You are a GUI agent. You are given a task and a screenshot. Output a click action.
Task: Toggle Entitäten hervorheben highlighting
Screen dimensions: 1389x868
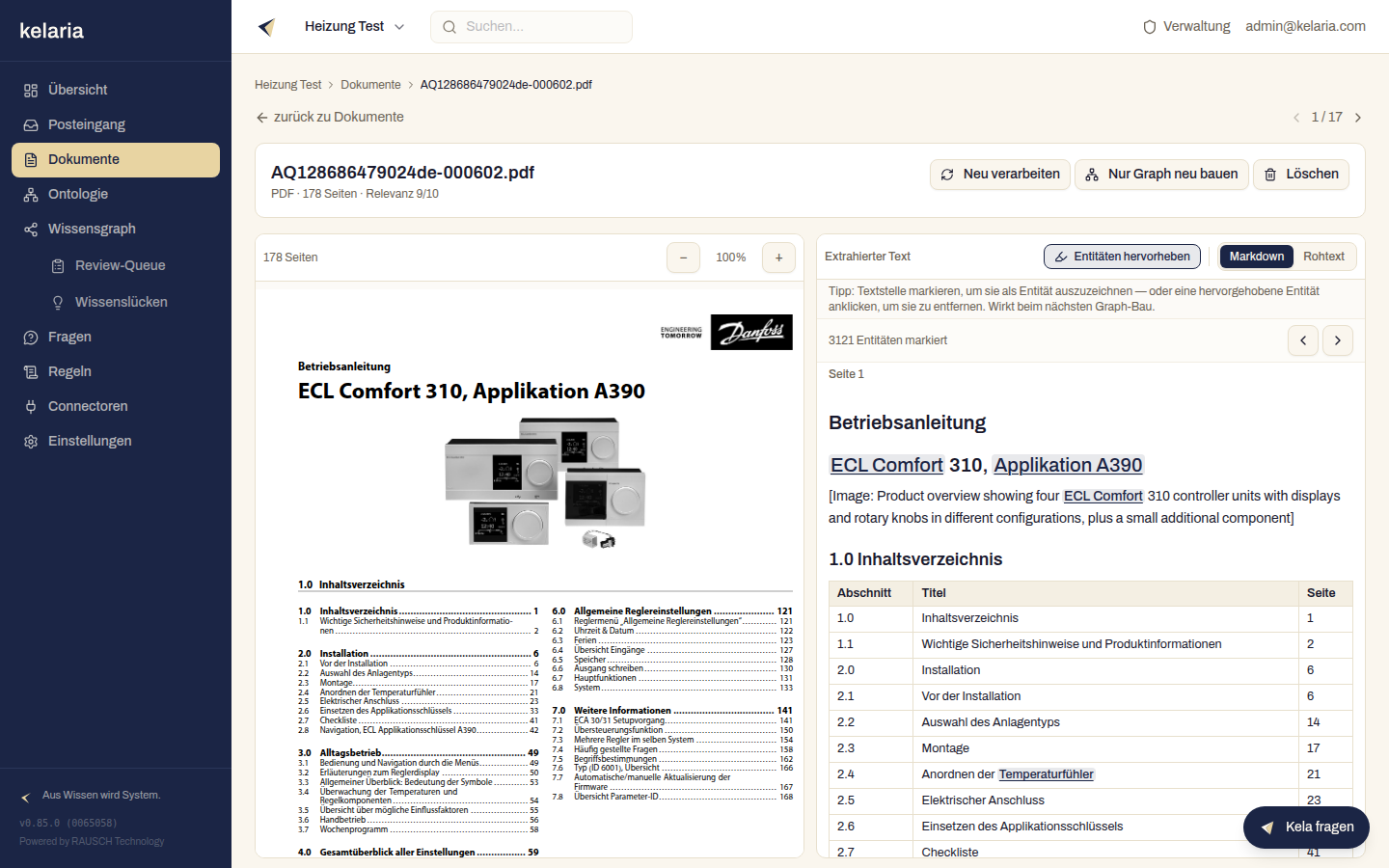tap(1123, 257)
